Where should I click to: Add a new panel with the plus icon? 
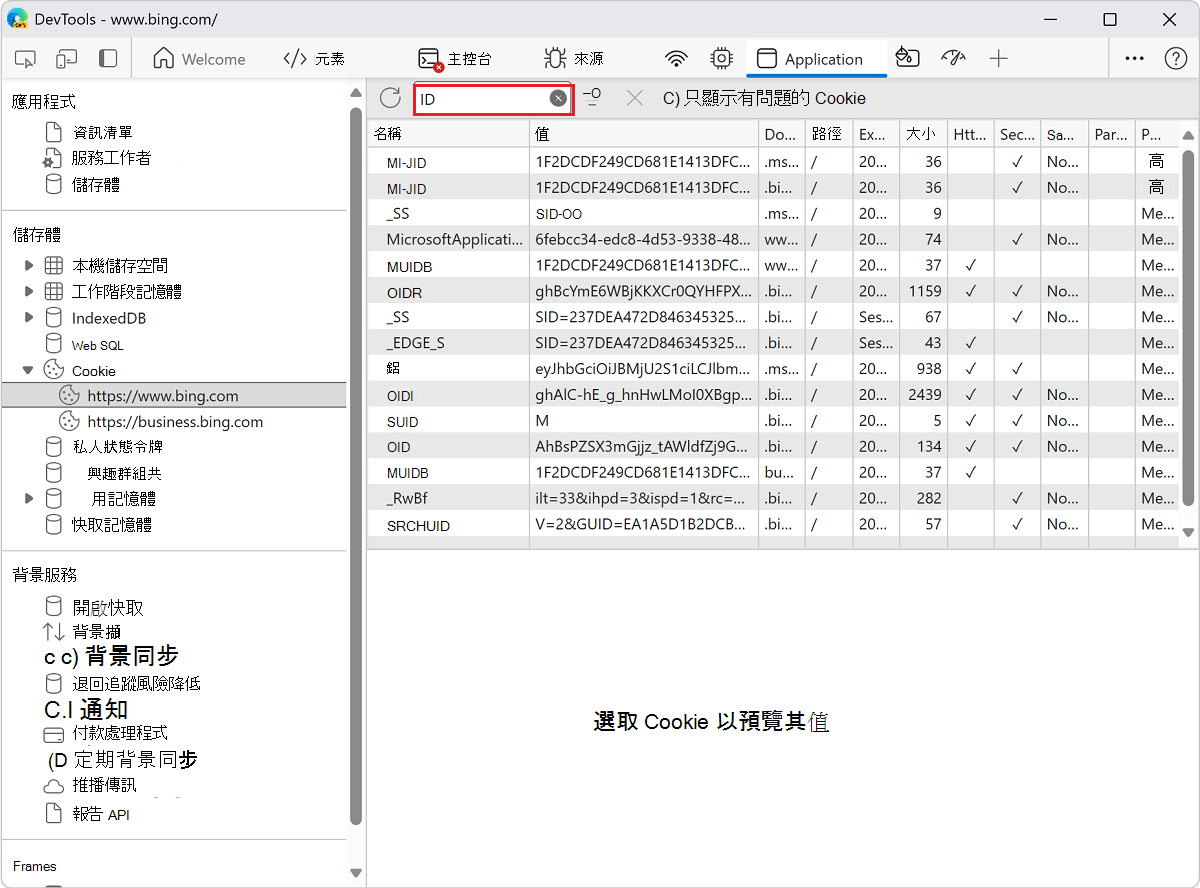point(999,58)
